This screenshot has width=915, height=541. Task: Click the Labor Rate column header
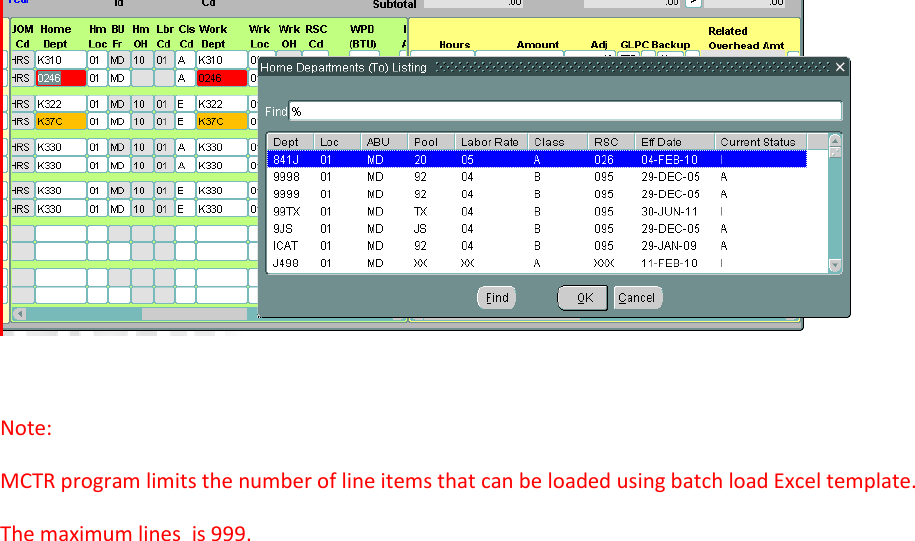point(491,142)
